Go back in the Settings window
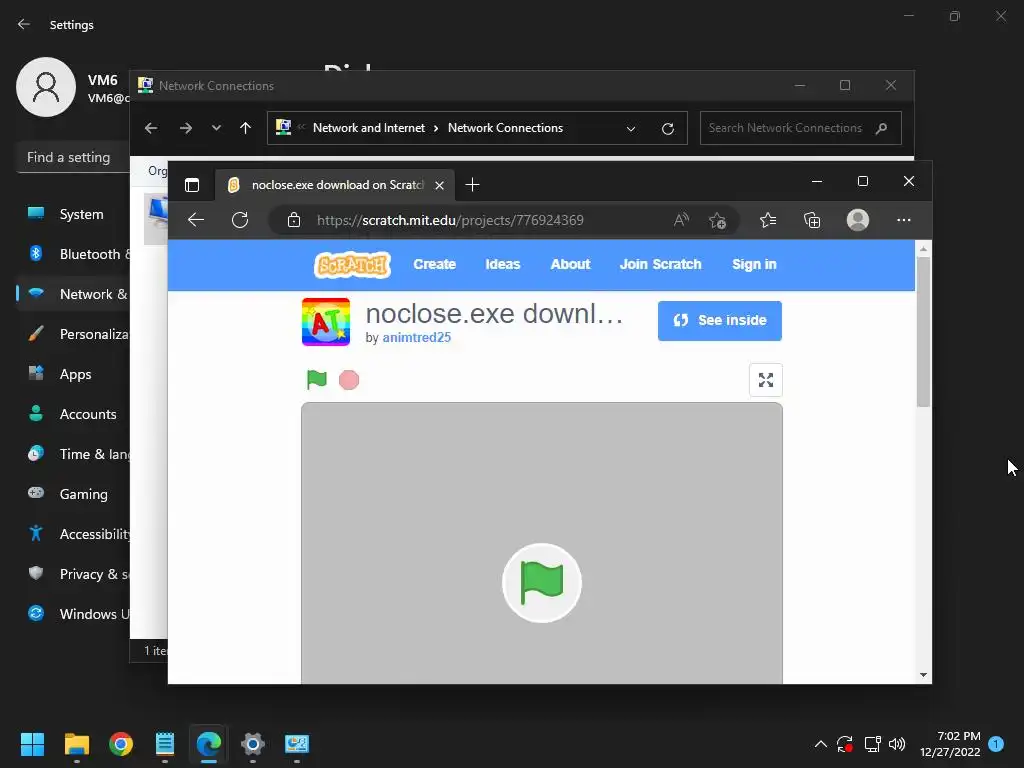This screenshot has width=1024, height=768. (24, 24)
